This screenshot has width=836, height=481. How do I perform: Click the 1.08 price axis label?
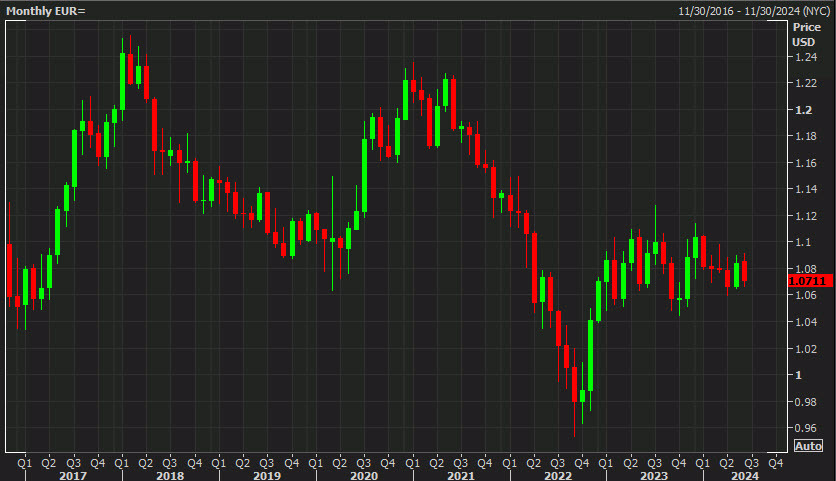pos(806,269)
